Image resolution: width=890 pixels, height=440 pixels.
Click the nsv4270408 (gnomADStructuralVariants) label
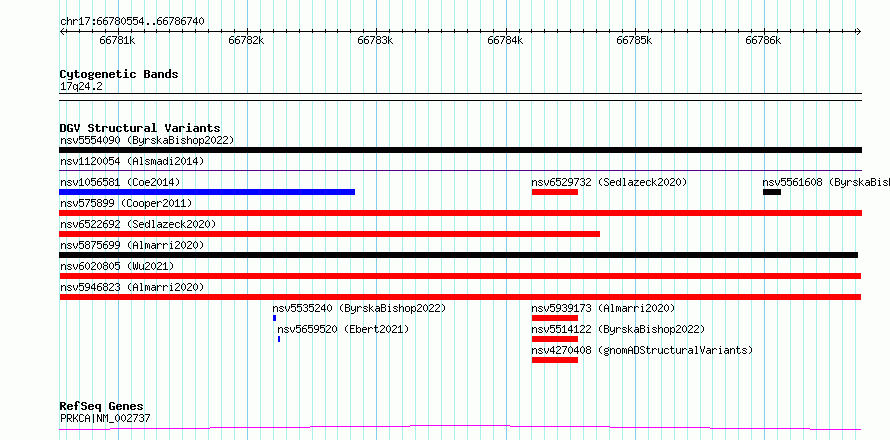pyautogui.click(x=642, y=350)
